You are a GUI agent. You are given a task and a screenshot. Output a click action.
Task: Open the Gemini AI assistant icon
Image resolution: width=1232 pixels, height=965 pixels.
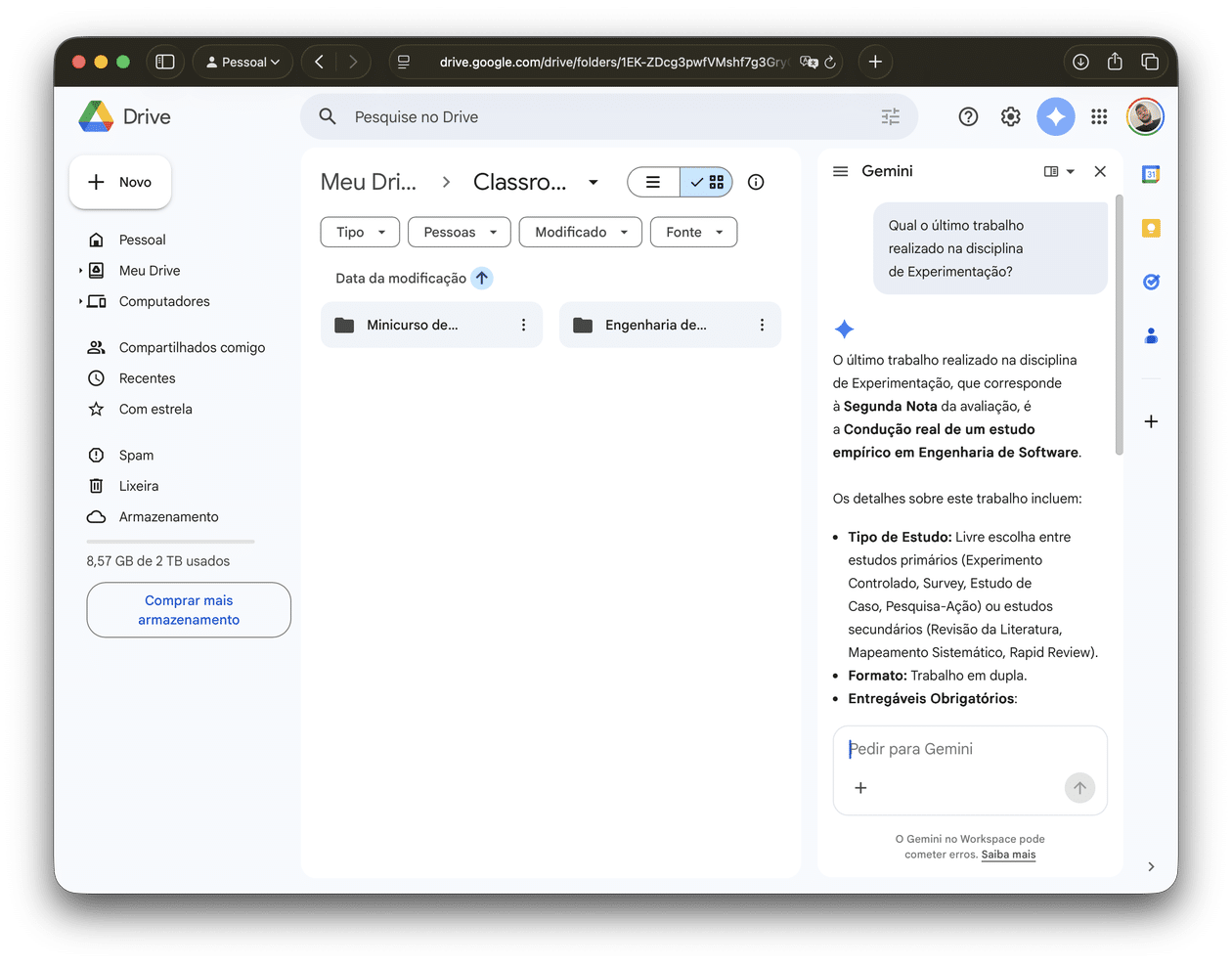[1056, 115]
